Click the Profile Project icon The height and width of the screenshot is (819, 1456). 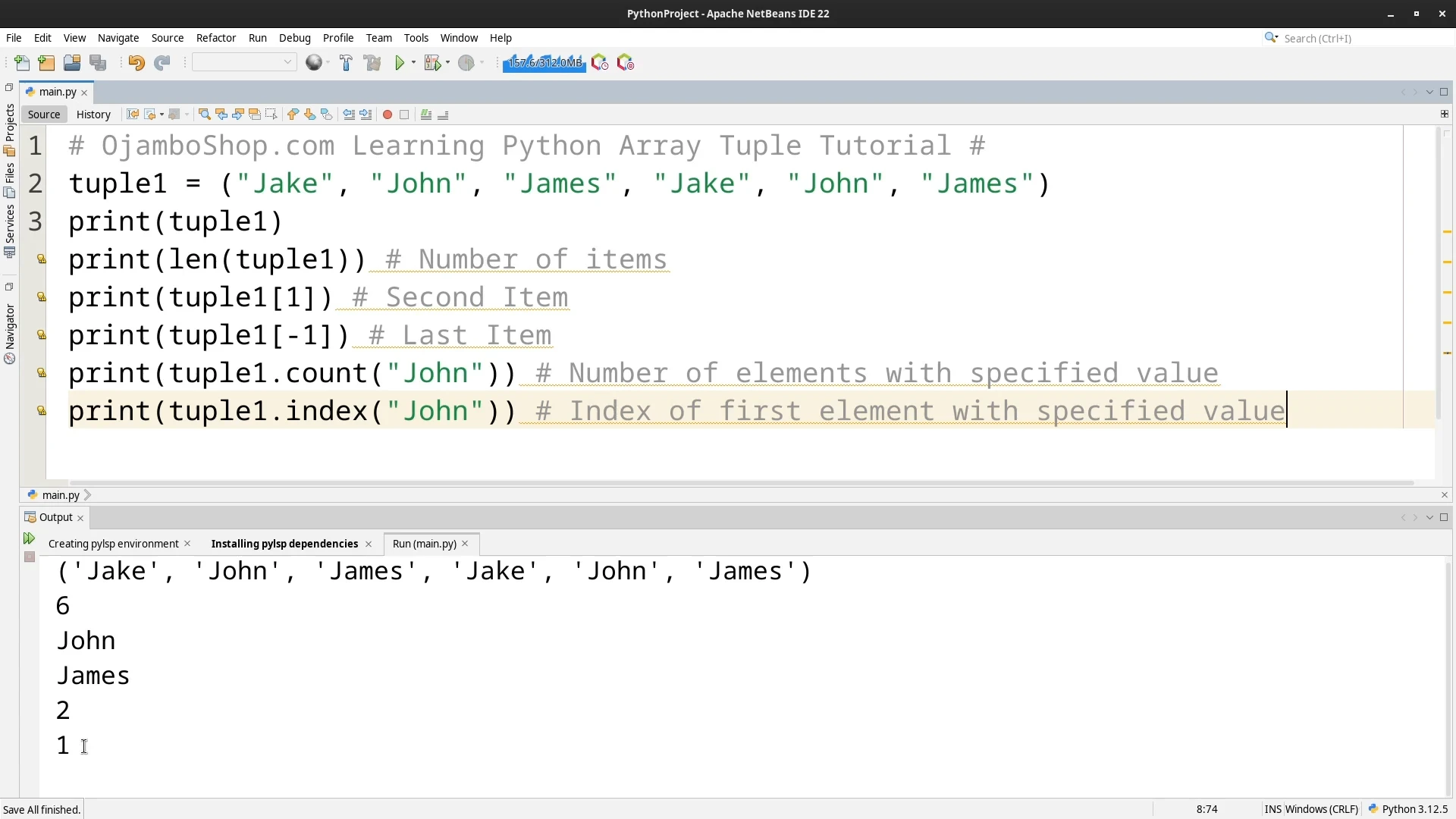[466, 63]
